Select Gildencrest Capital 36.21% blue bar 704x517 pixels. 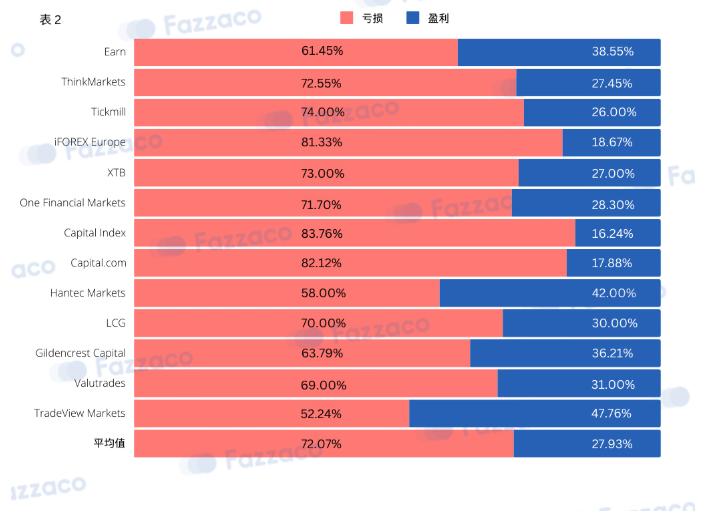(x=565, y=353)
